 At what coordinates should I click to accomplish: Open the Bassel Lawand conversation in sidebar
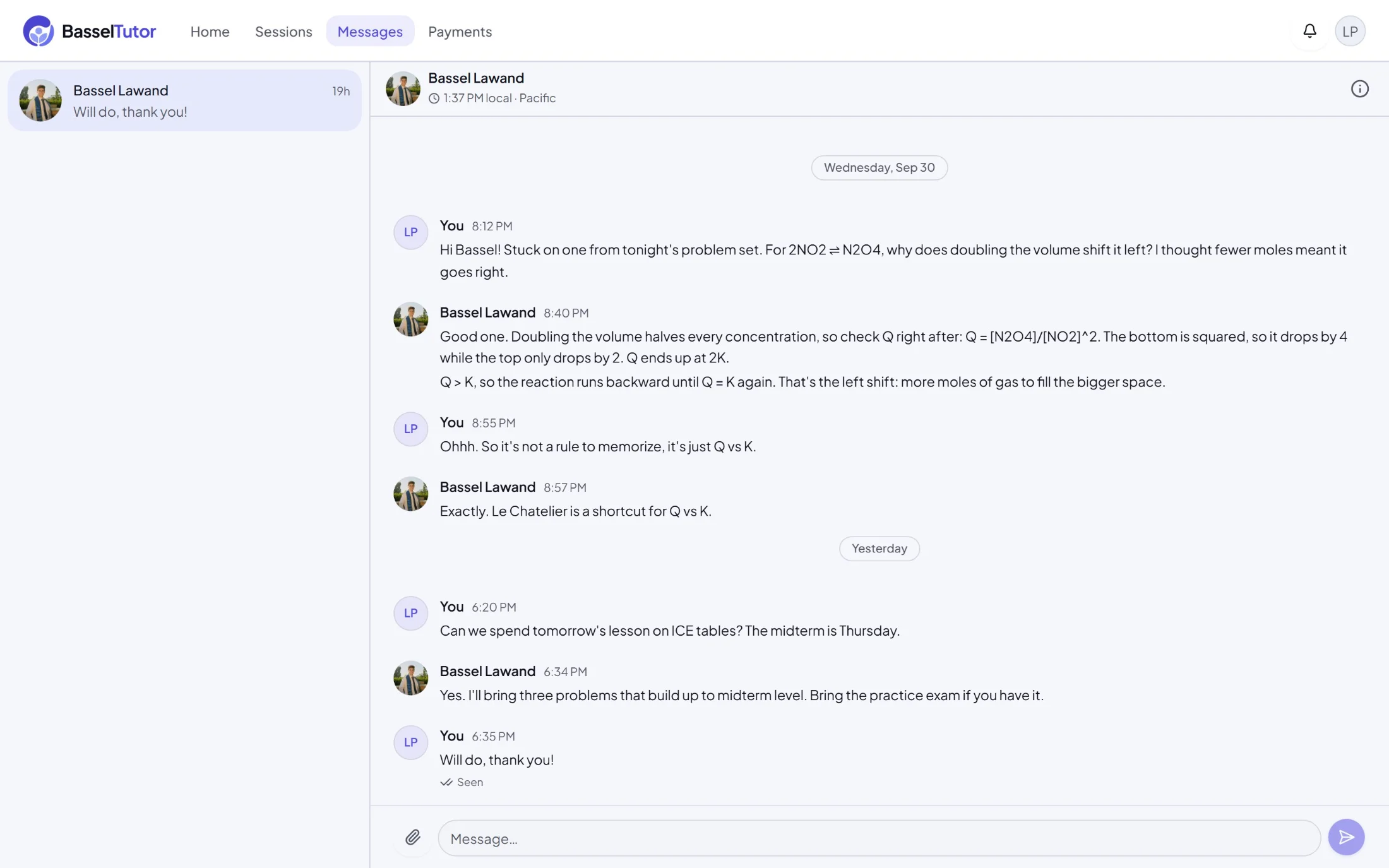pyautogui.click(x=184, y=100)
